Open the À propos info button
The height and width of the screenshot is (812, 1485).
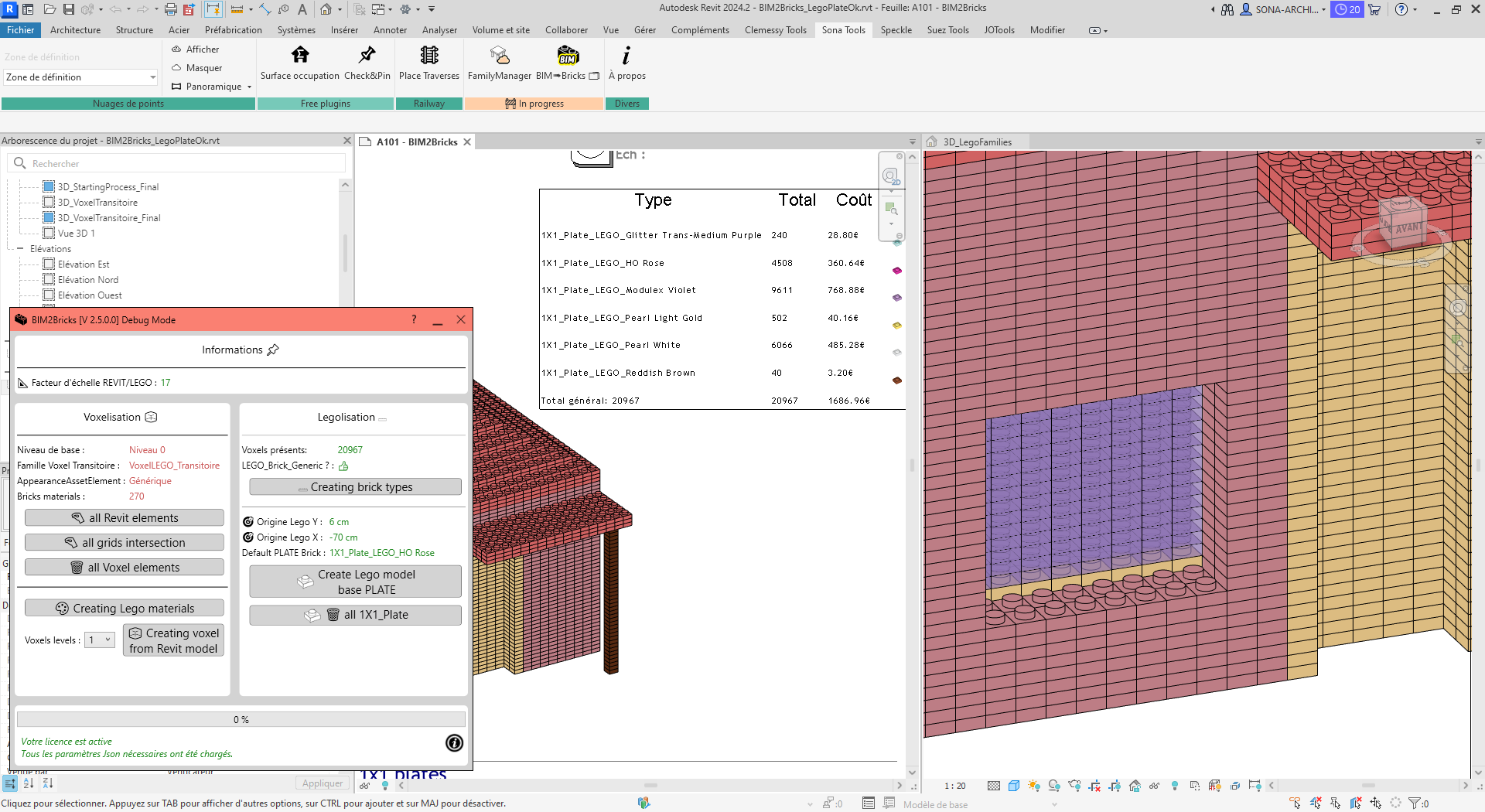tap(626, 63)
